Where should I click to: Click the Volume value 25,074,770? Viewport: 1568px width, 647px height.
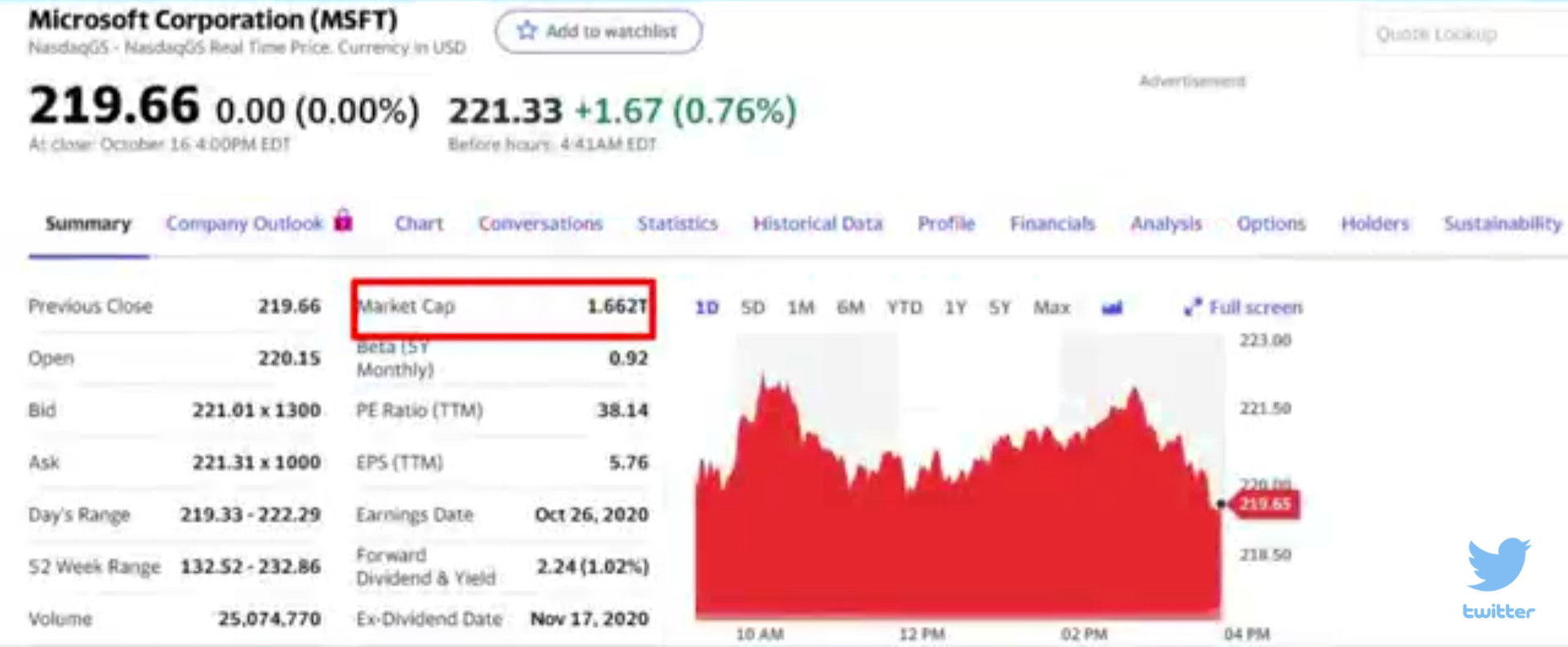[x=269, y=619]
